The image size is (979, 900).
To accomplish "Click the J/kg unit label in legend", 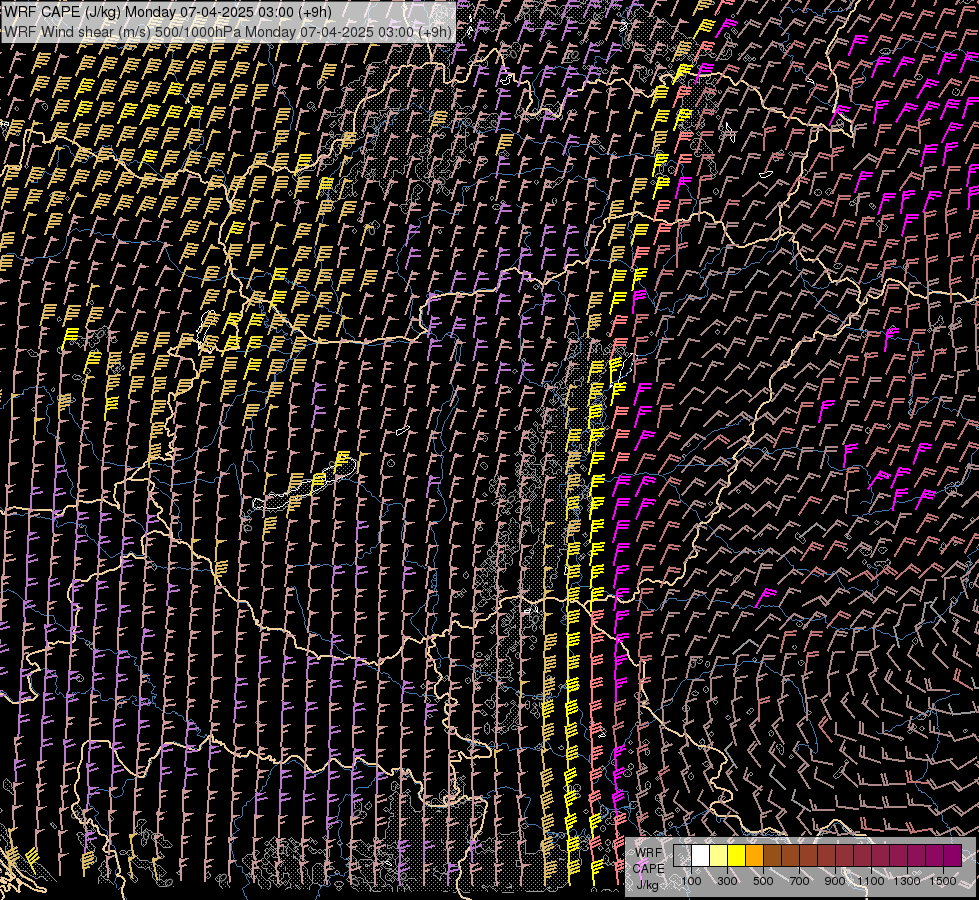I will pyautogui.click(x=647, y=885).
